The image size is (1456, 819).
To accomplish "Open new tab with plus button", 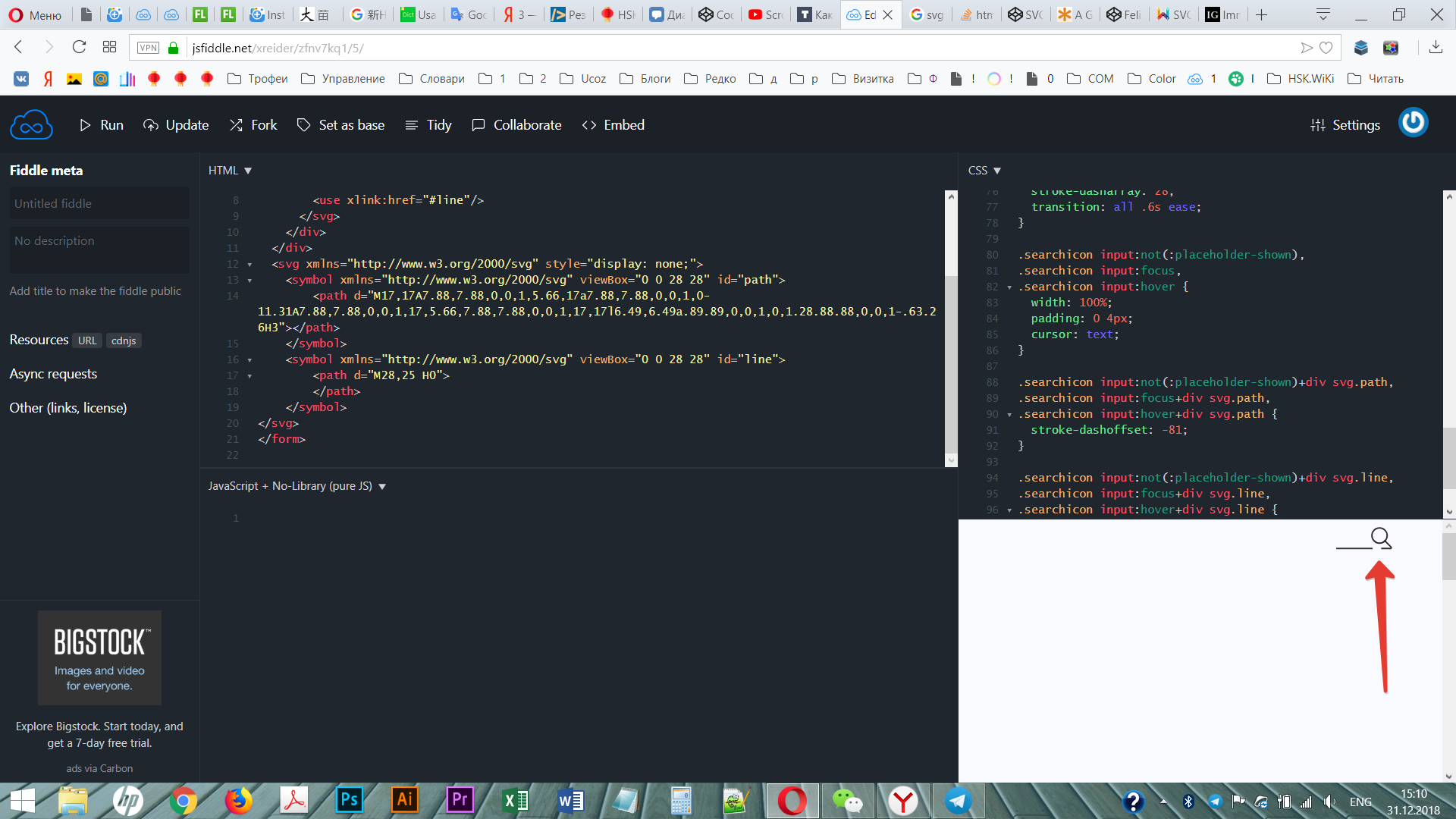I will [1262, 14].
